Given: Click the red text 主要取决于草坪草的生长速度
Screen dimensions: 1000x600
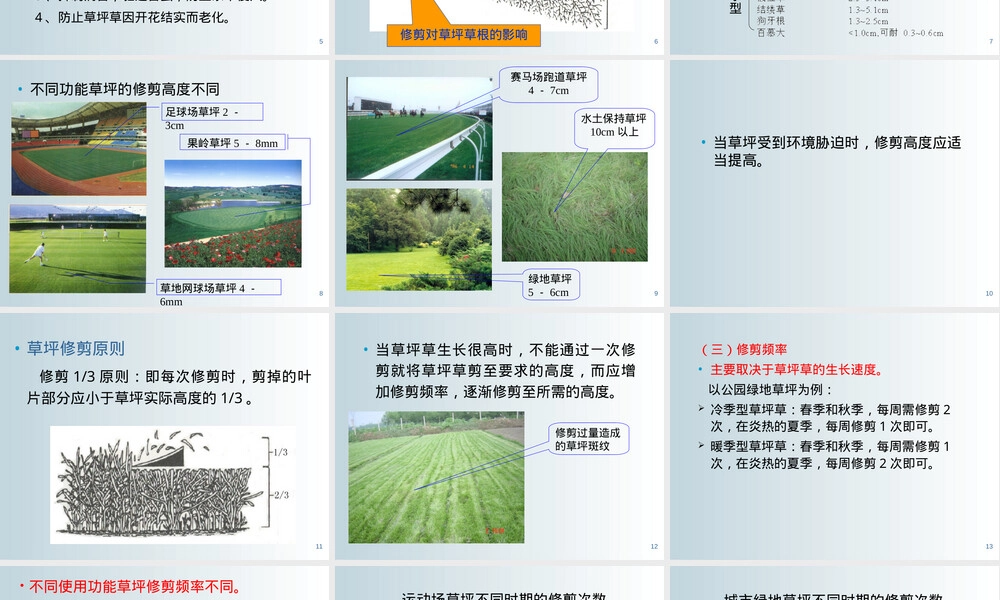Looking at the screenshot, I should point(796,369).
